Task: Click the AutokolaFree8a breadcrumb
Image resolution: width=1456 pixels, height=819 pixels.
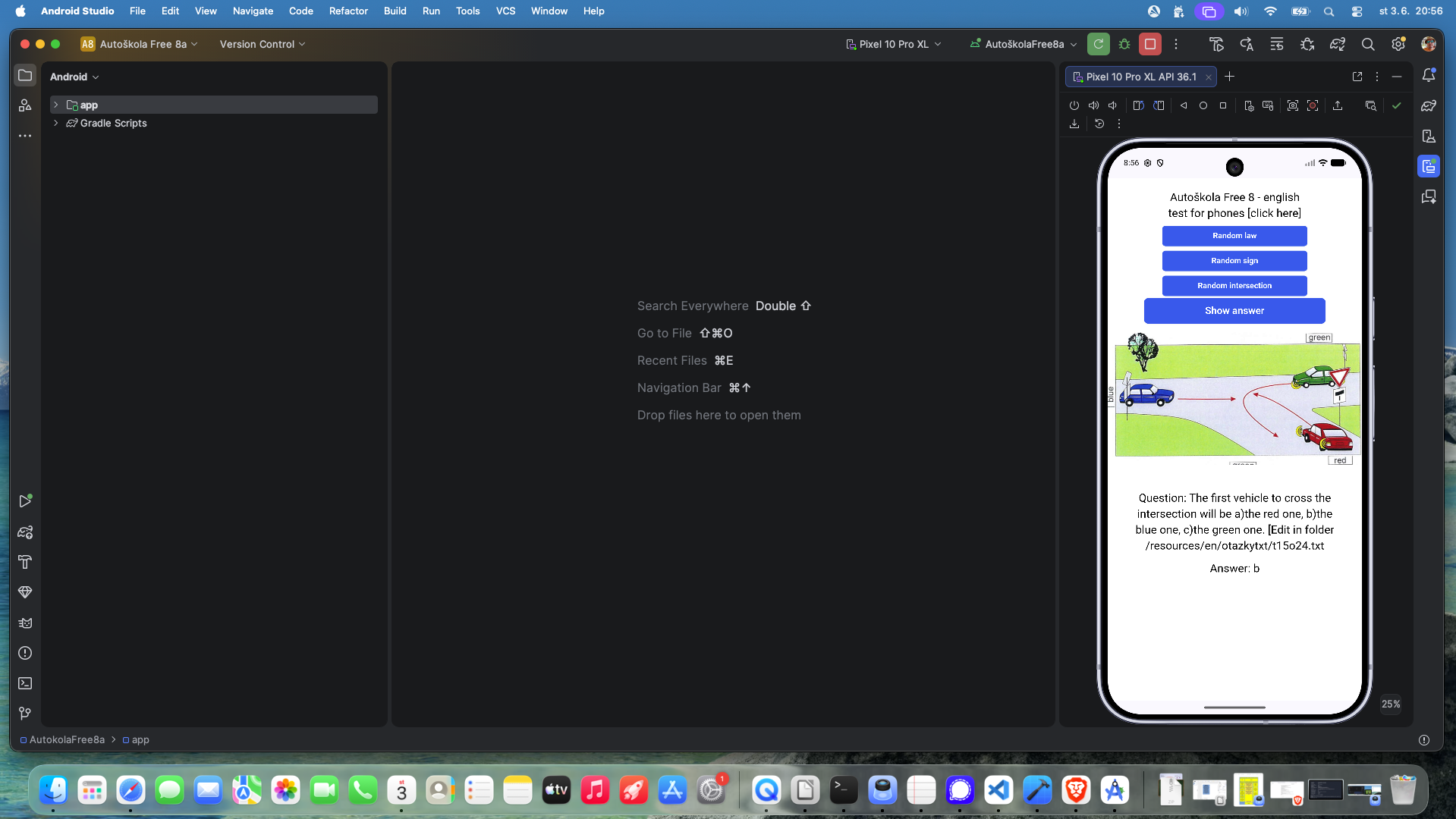Action: (62, 739)
